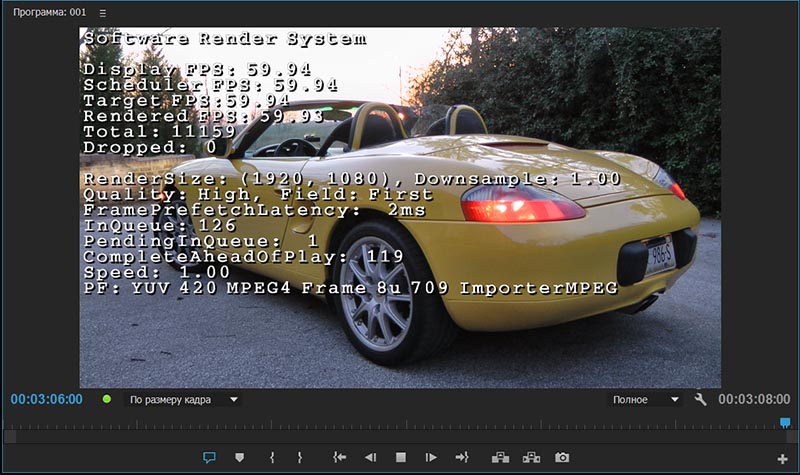Open the button editor plus icon
The height and width of the screenshot is (475, 800).
(782, 459)
